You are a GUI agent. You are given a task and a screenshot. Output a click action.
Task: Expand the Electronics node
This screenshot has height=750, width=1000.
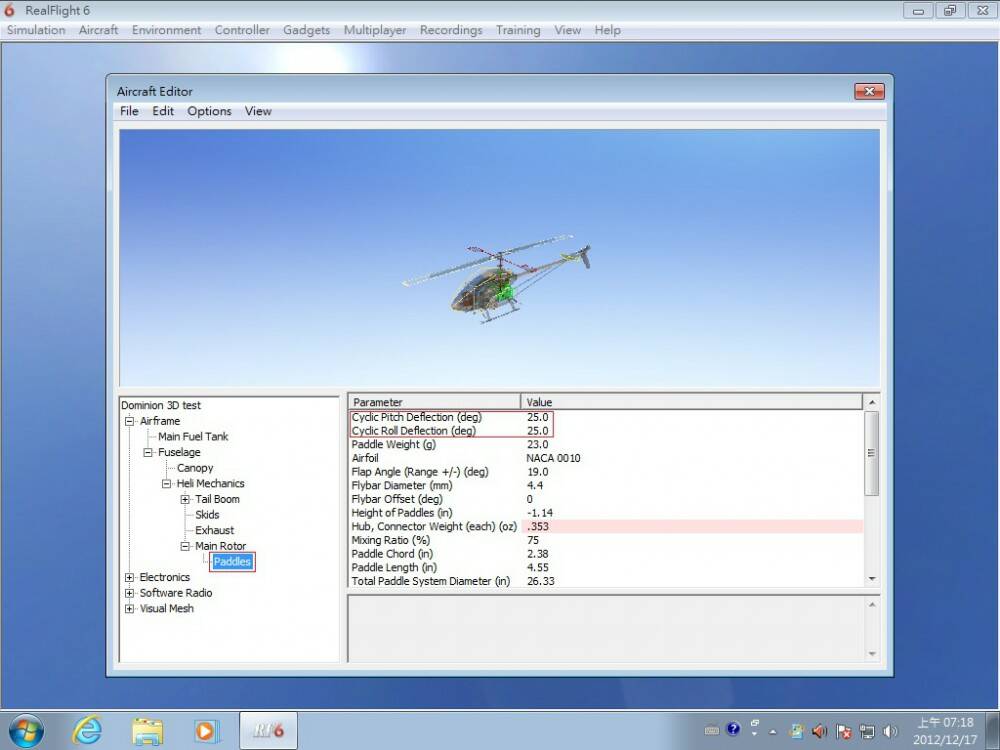129,577
